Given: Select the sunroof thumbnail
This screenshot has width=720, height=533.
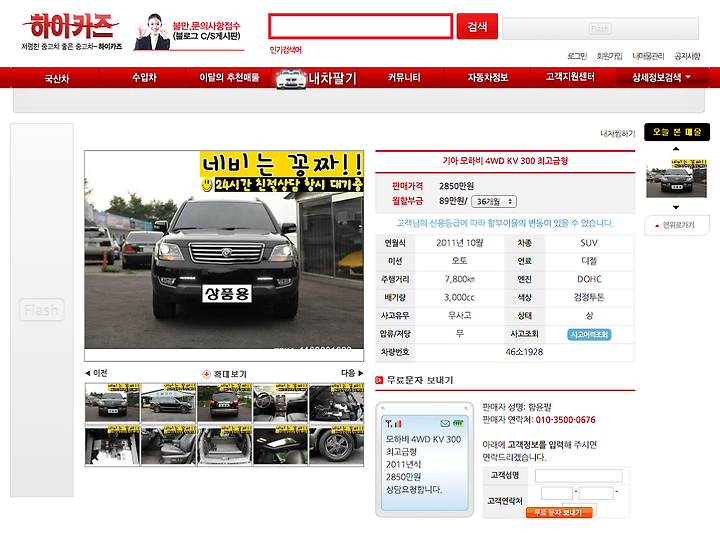Looking at the screenshot, I should [x=281, y=445].
